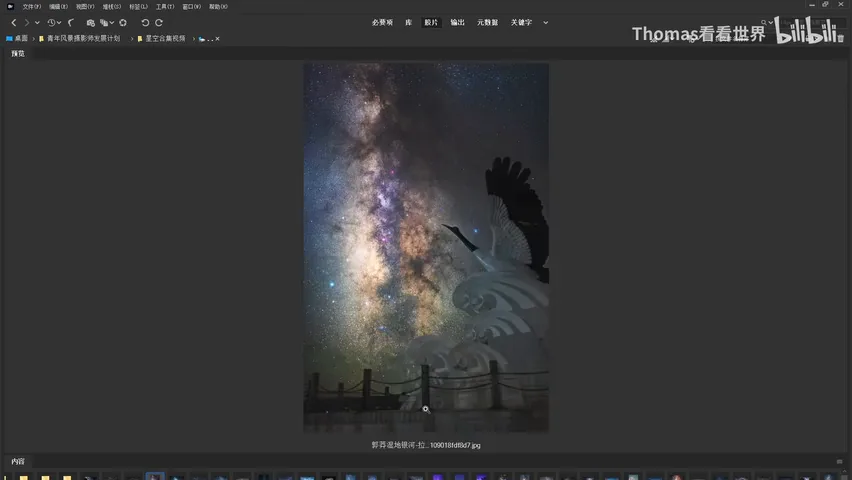Rotate image 90° counterclockwise

point(145,23)
